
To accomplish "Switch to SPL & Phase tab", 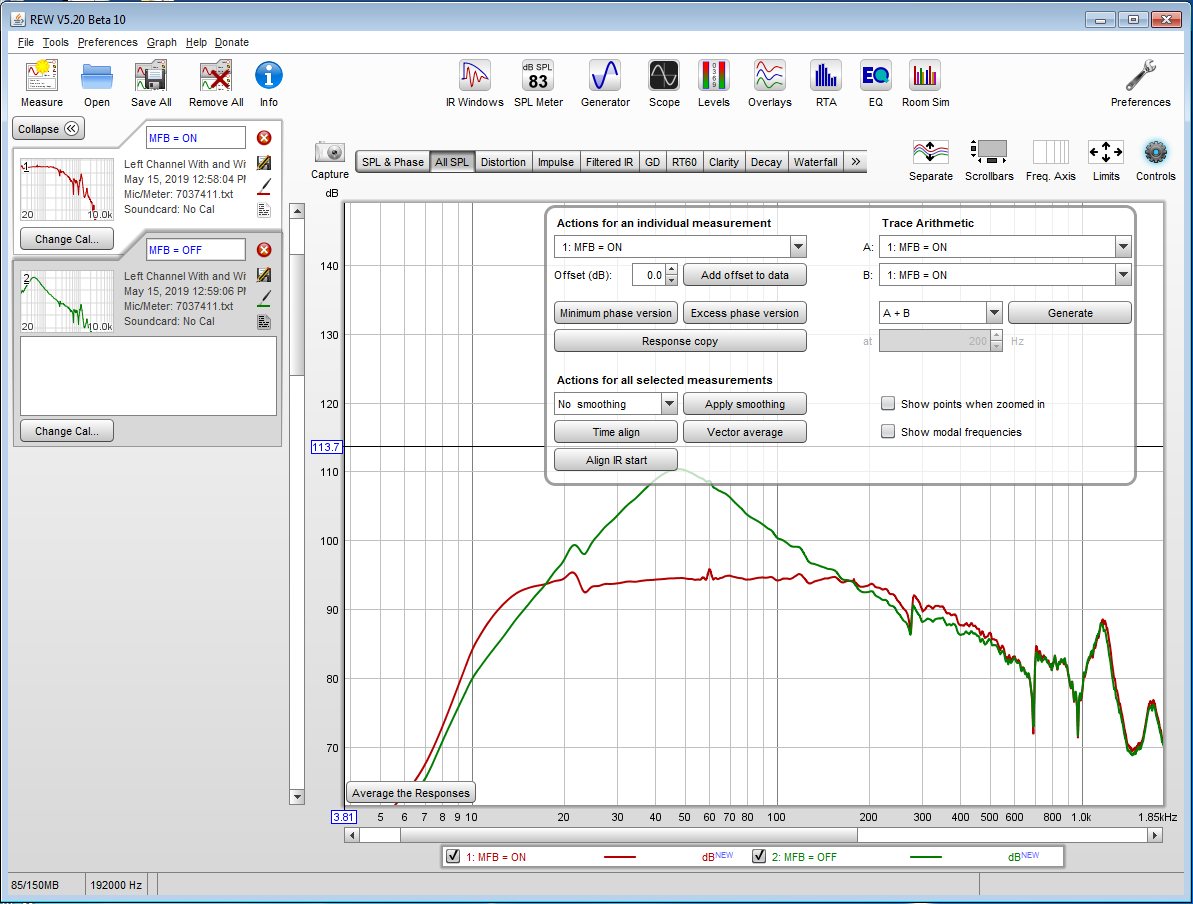I will coord(393,161).
